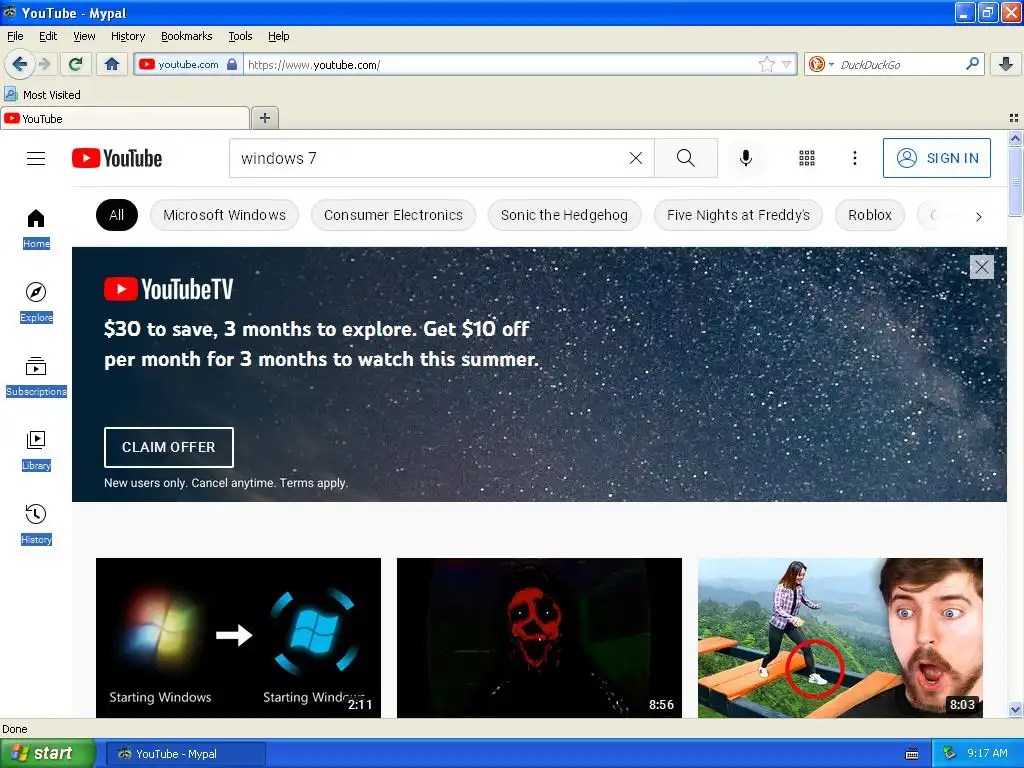Click the YouTubeTV logo in the banner
Screen dimensions: 1024x768
click(x=168, y=289)
